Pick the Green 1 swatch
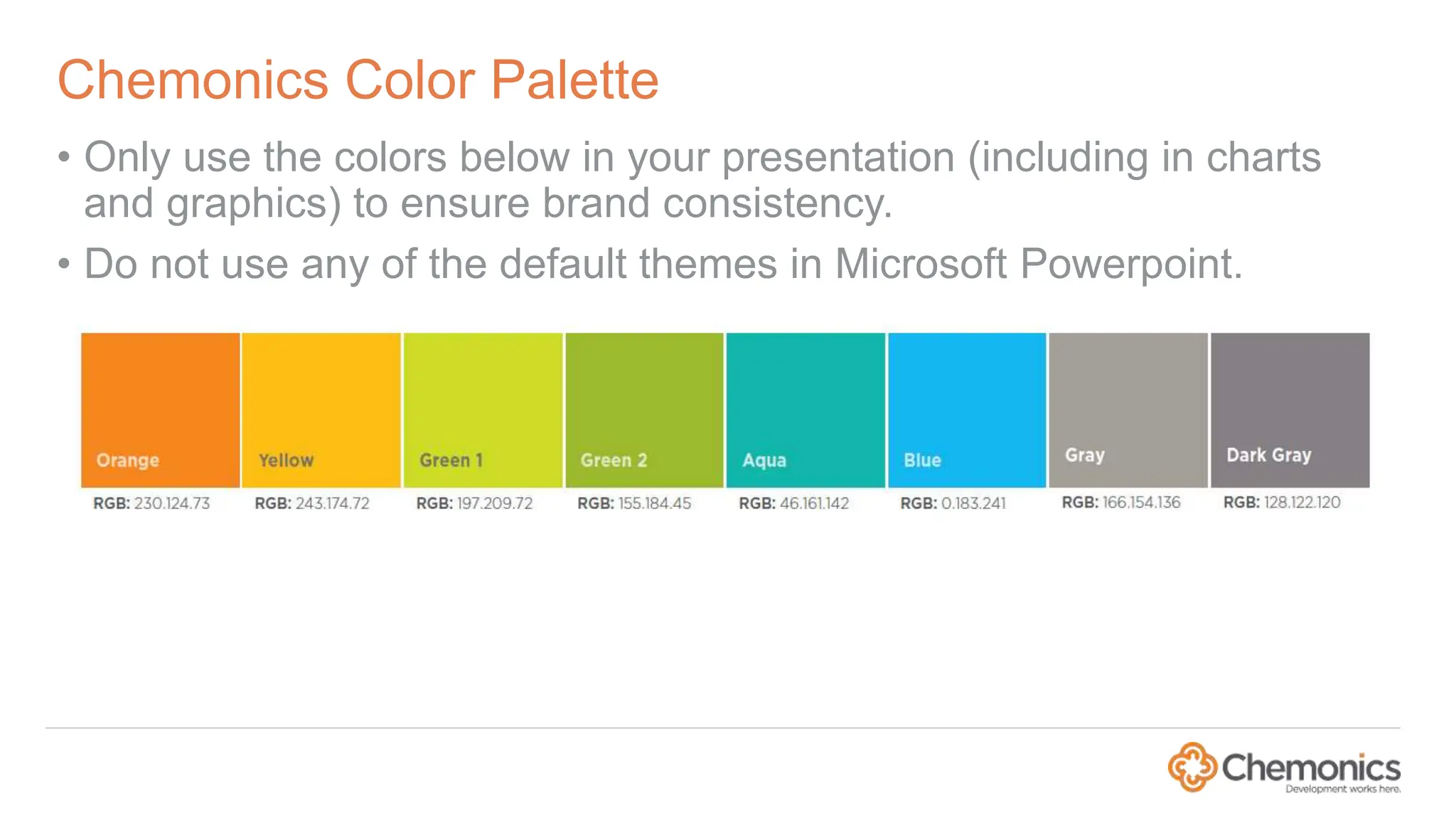 (483, 410)
